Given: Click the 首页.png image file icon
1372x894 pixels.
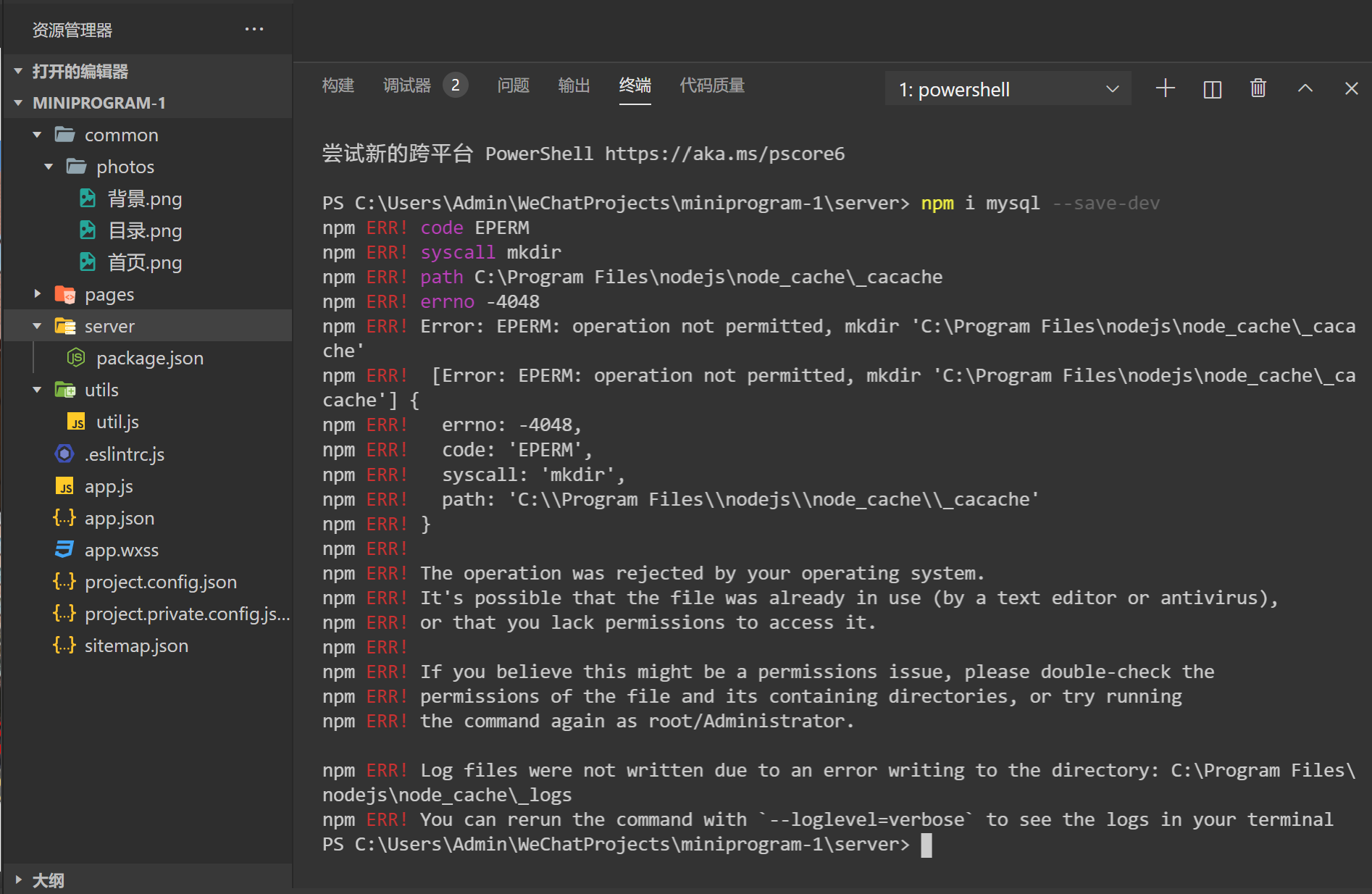Looking at the screenshot, I should click(x=88, y=262).
